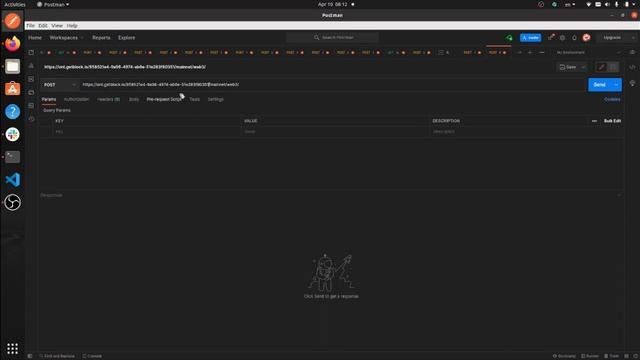Click the Upgrade button
Screen dimensions: 640x360
click(612, 38)
